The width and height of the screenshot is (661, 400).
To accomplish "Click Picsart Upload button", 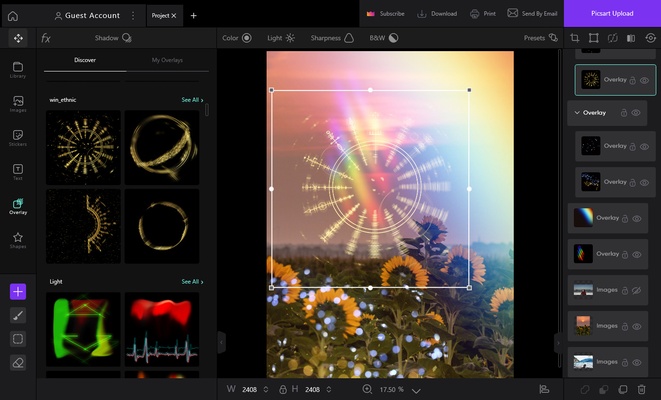I will pyautogui.click(x=612, y=13).
